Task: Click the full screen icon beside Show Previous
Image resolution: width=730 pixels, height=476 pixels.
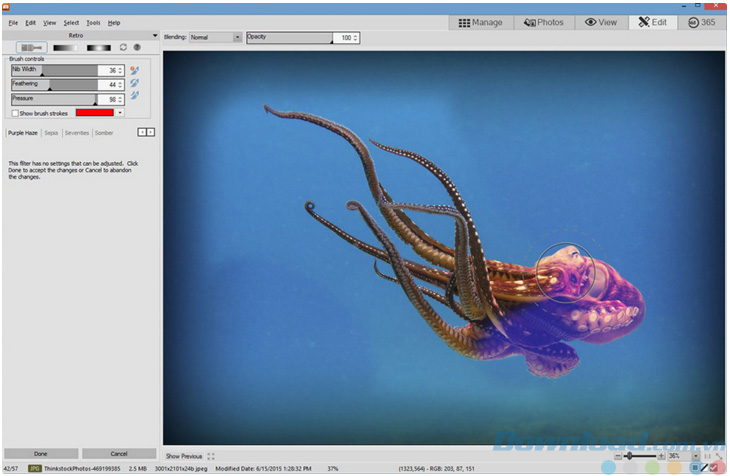Action: pos(211,456)
